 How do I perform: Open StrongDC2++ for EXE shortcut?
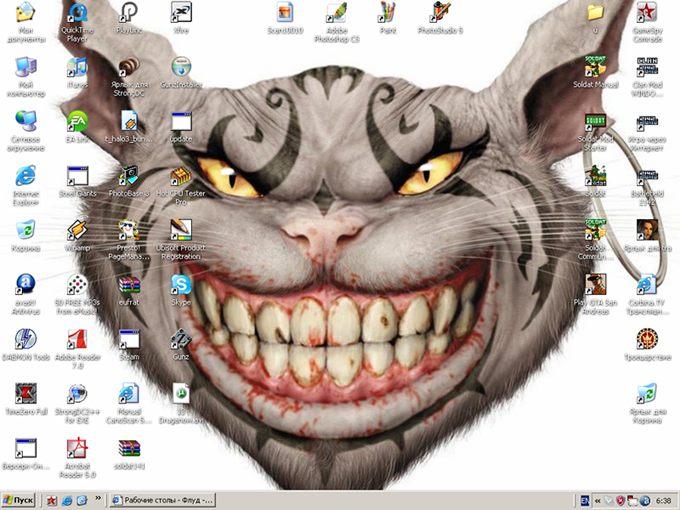(x=77, y=394)
